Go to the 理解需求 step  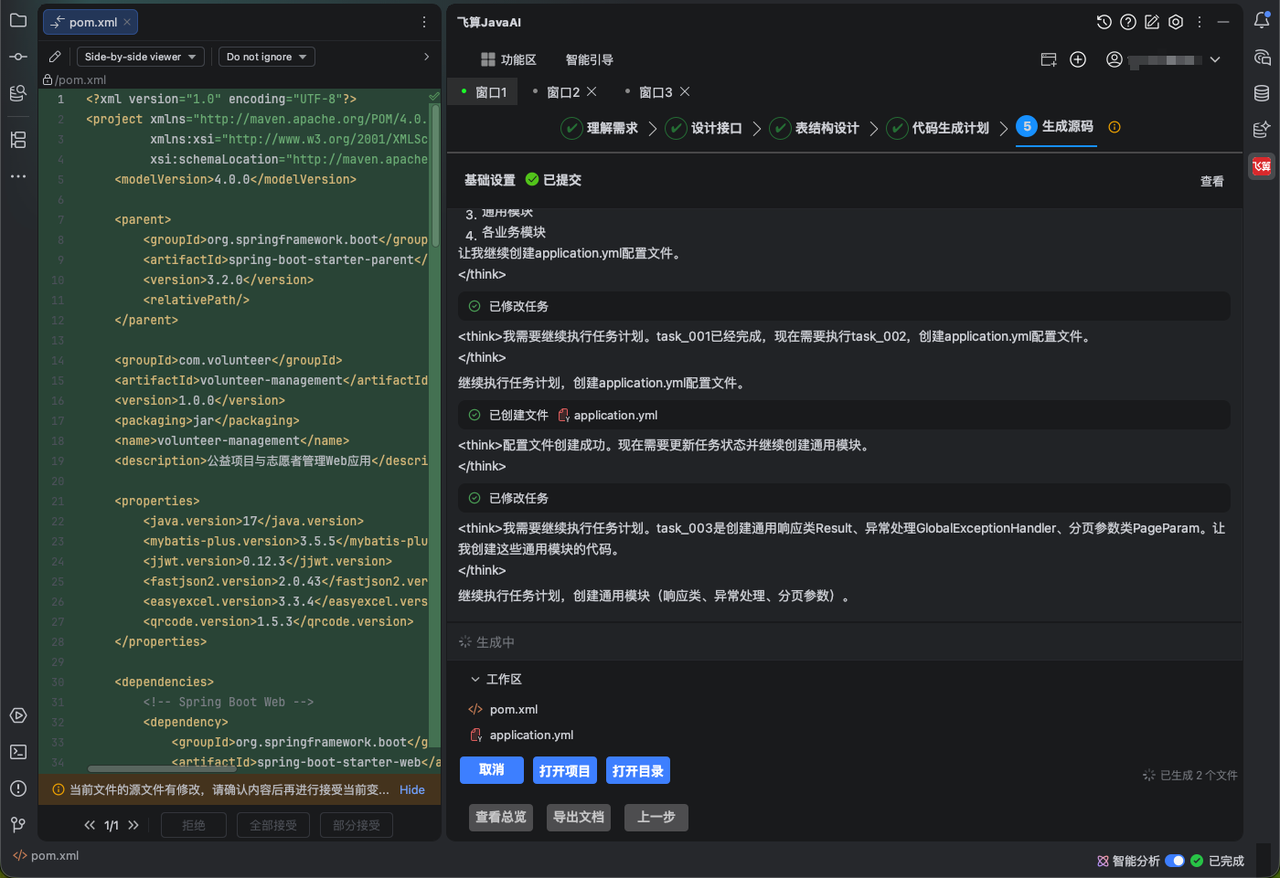(600, 128)
